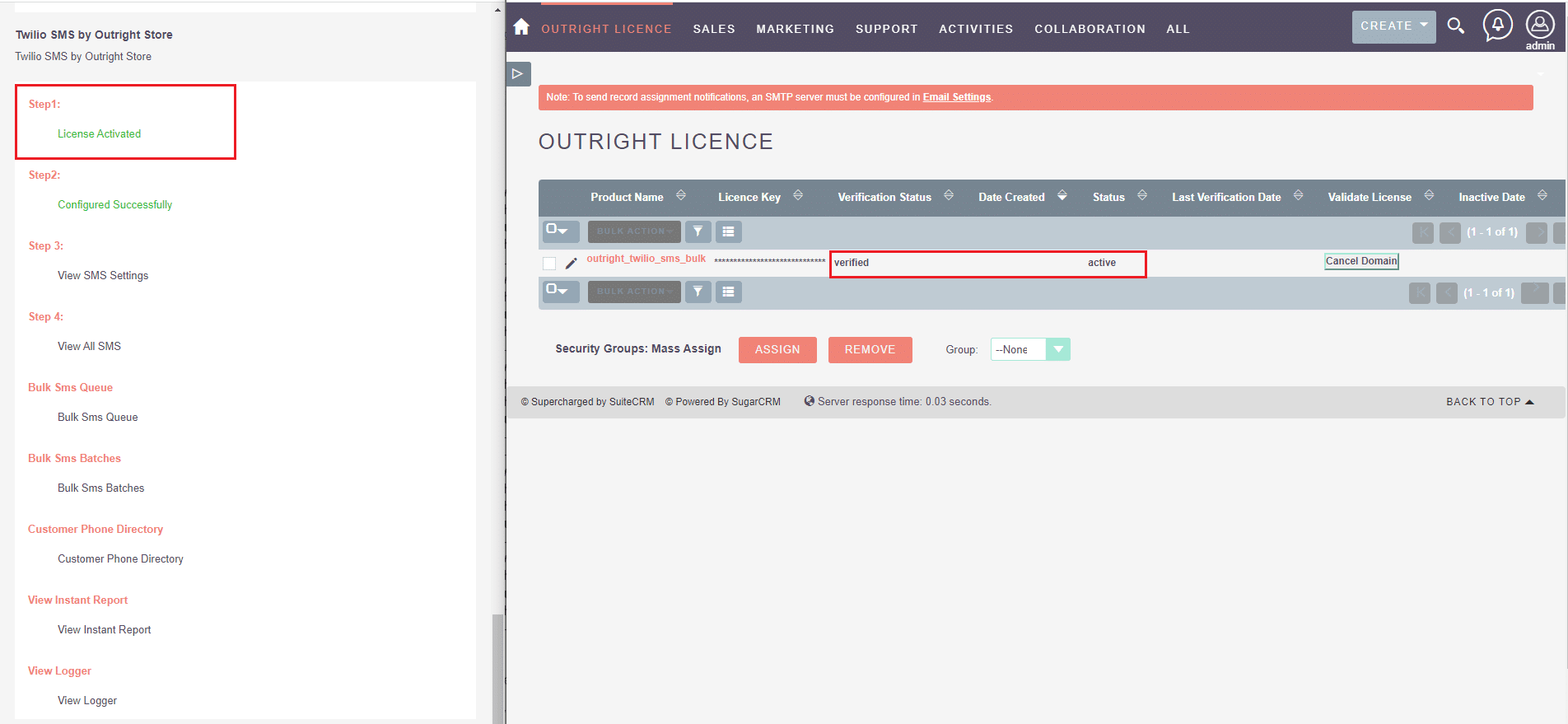Click the Licence Key column header text
This screenshot has width=1568, height=724.
[x=749, y=197]
